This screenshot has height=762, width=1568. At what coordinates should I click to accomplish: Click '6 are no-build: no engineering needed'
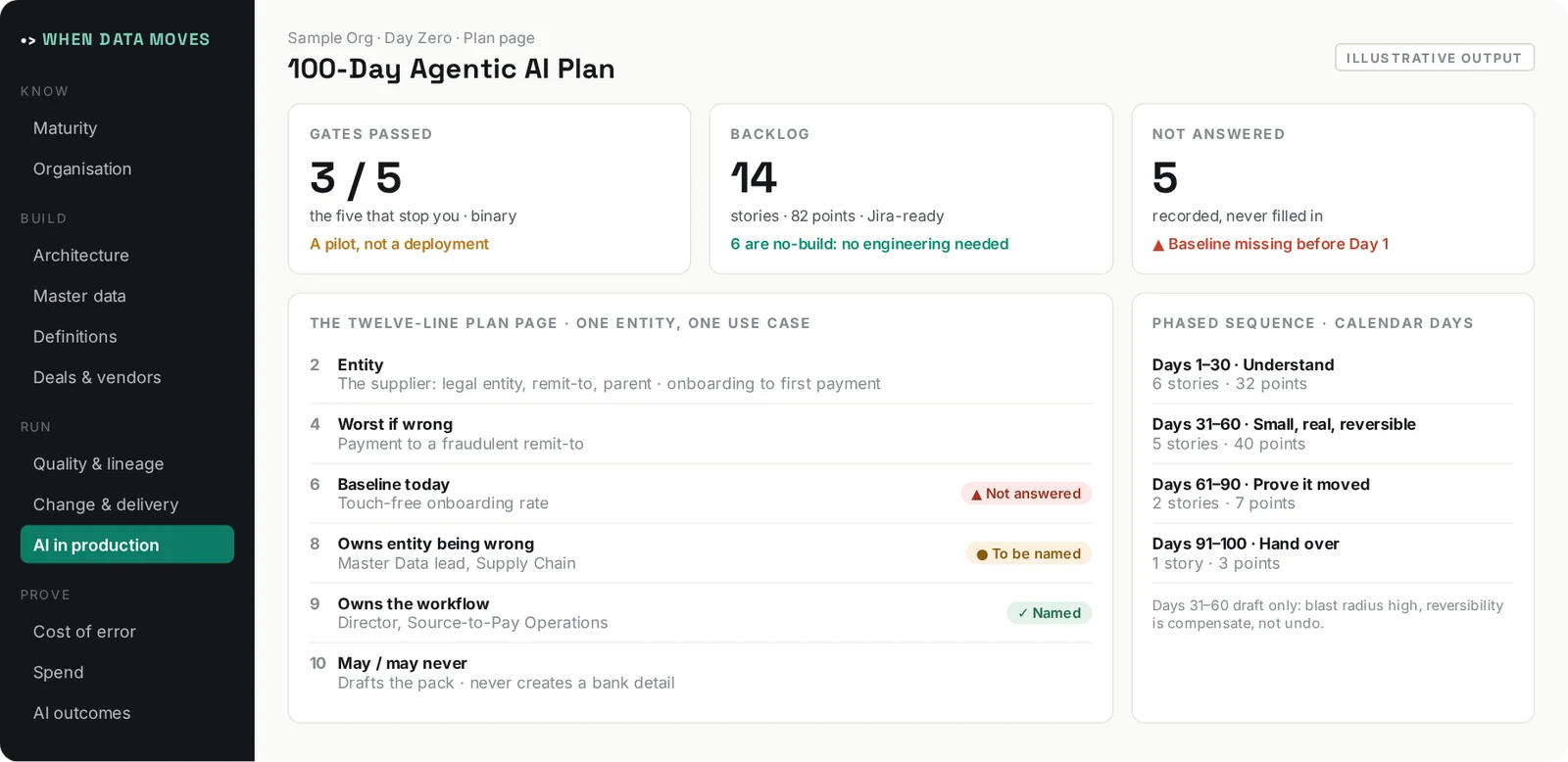coord(869,244)
